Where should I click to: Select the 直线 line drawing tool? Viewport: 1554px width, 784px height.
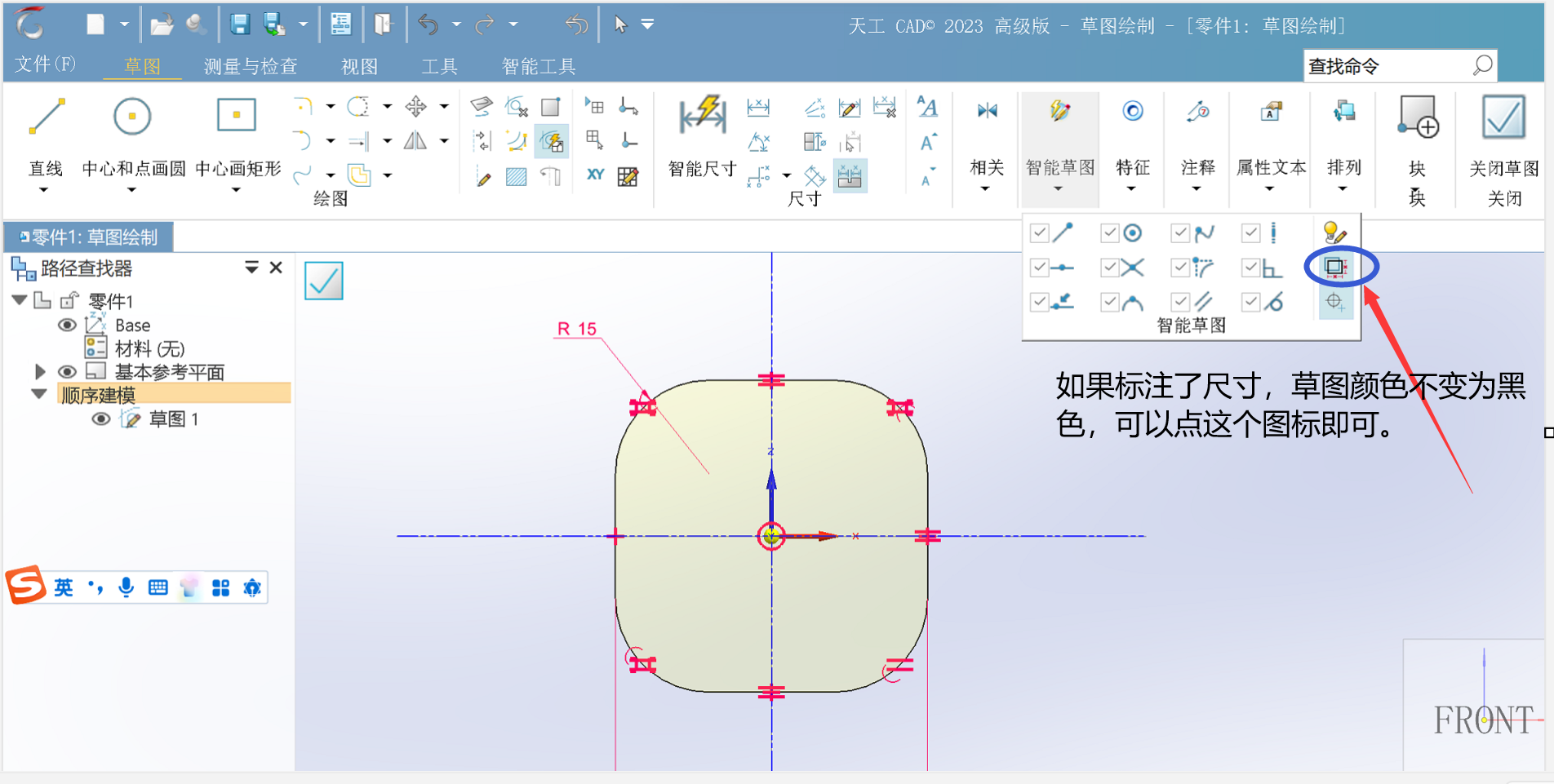47,116
